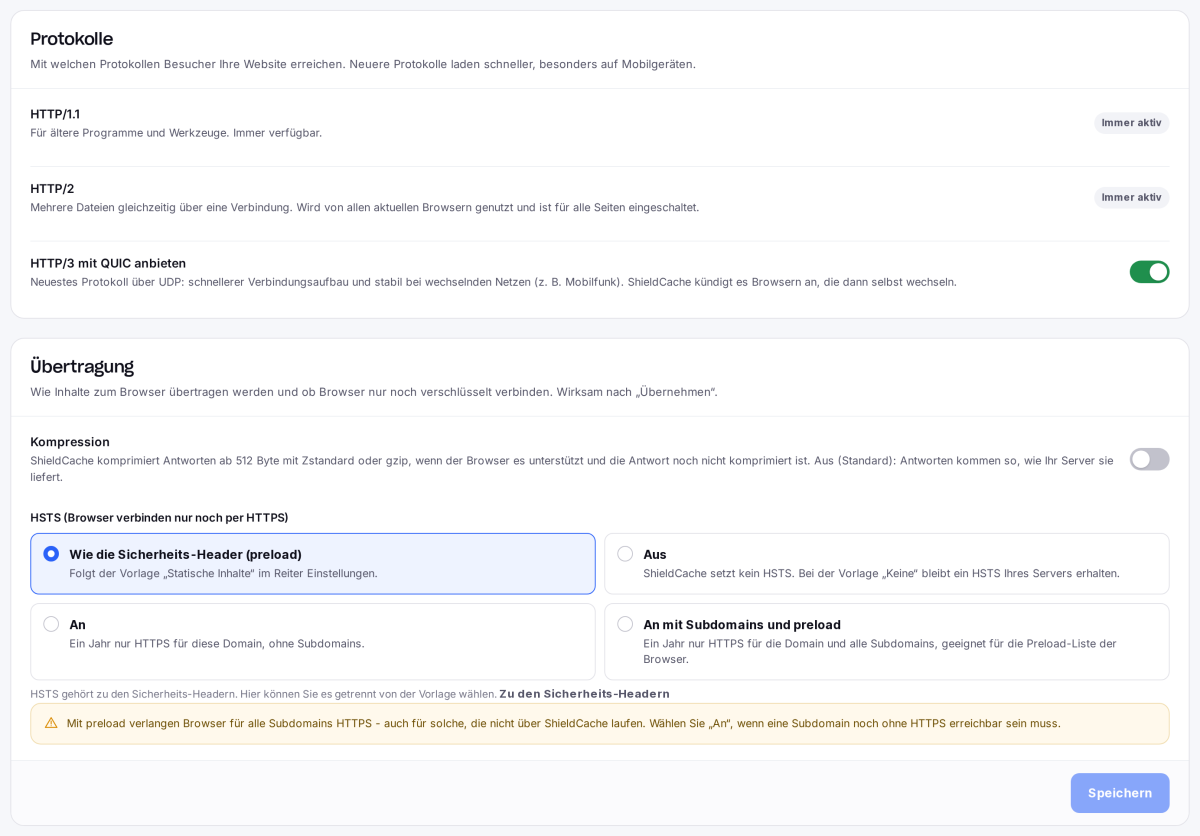
Task: Click 'Mehrere Dateien gleichzeitig' description text
Action: [364, 207]
